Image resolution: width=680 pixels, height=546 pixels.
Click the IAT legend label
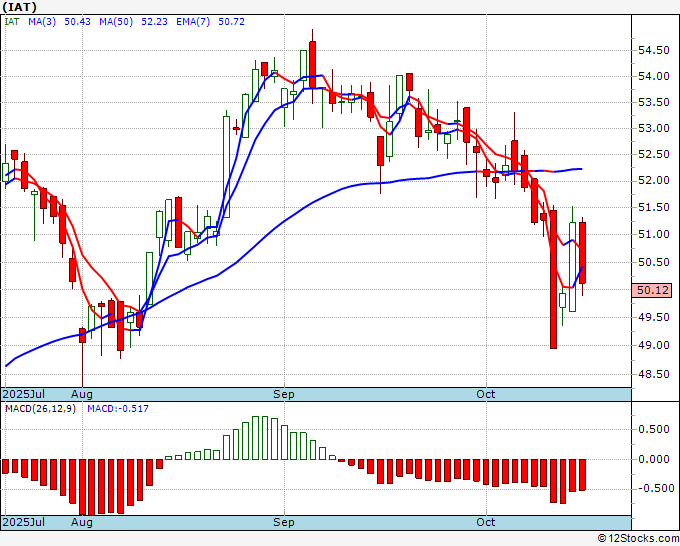click(12, 21)
